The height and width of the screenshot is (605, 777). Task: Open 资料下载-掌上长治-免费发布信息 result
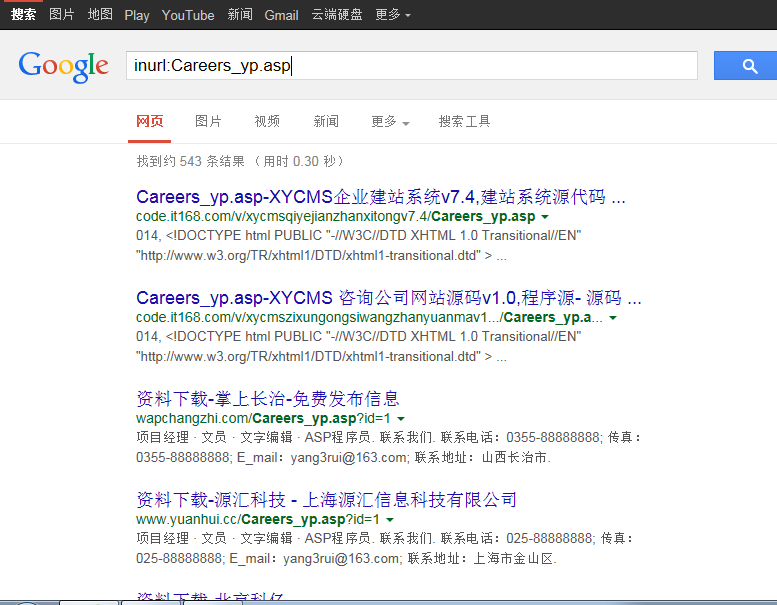click(268, 399)
